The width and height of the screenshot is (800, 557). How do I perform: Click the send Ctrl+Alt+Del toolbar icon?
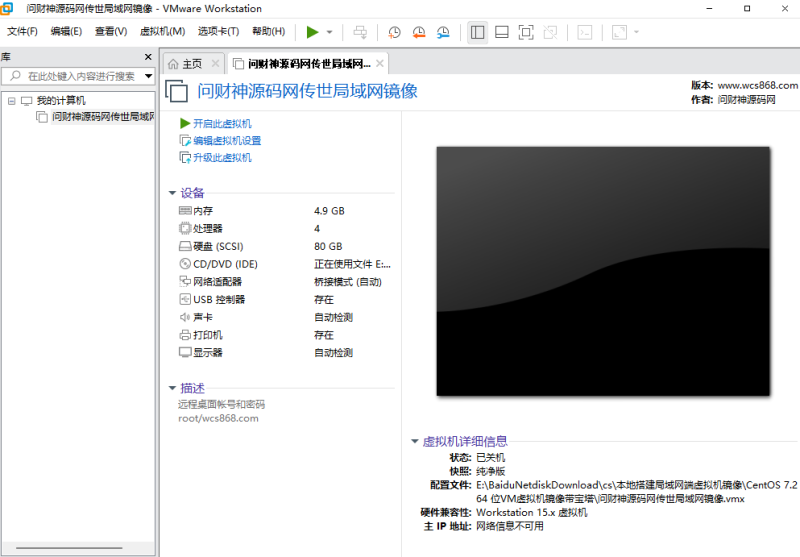[360, 32]
